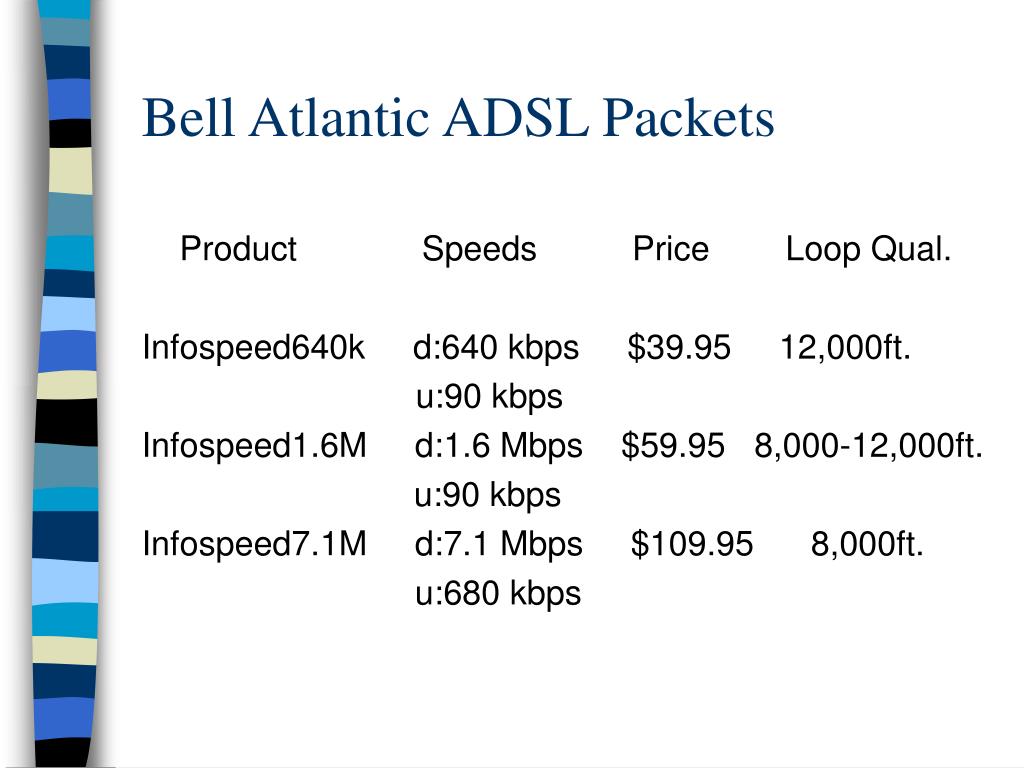Viewport: 1024px width, 768px height.
Task: Click the d:7.1 Mbps speed text
Action: click(498, 545)
